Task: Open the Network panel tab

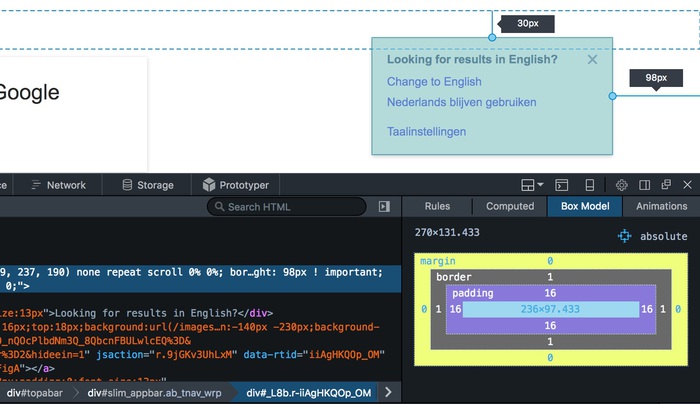Action: click(58, 185)
